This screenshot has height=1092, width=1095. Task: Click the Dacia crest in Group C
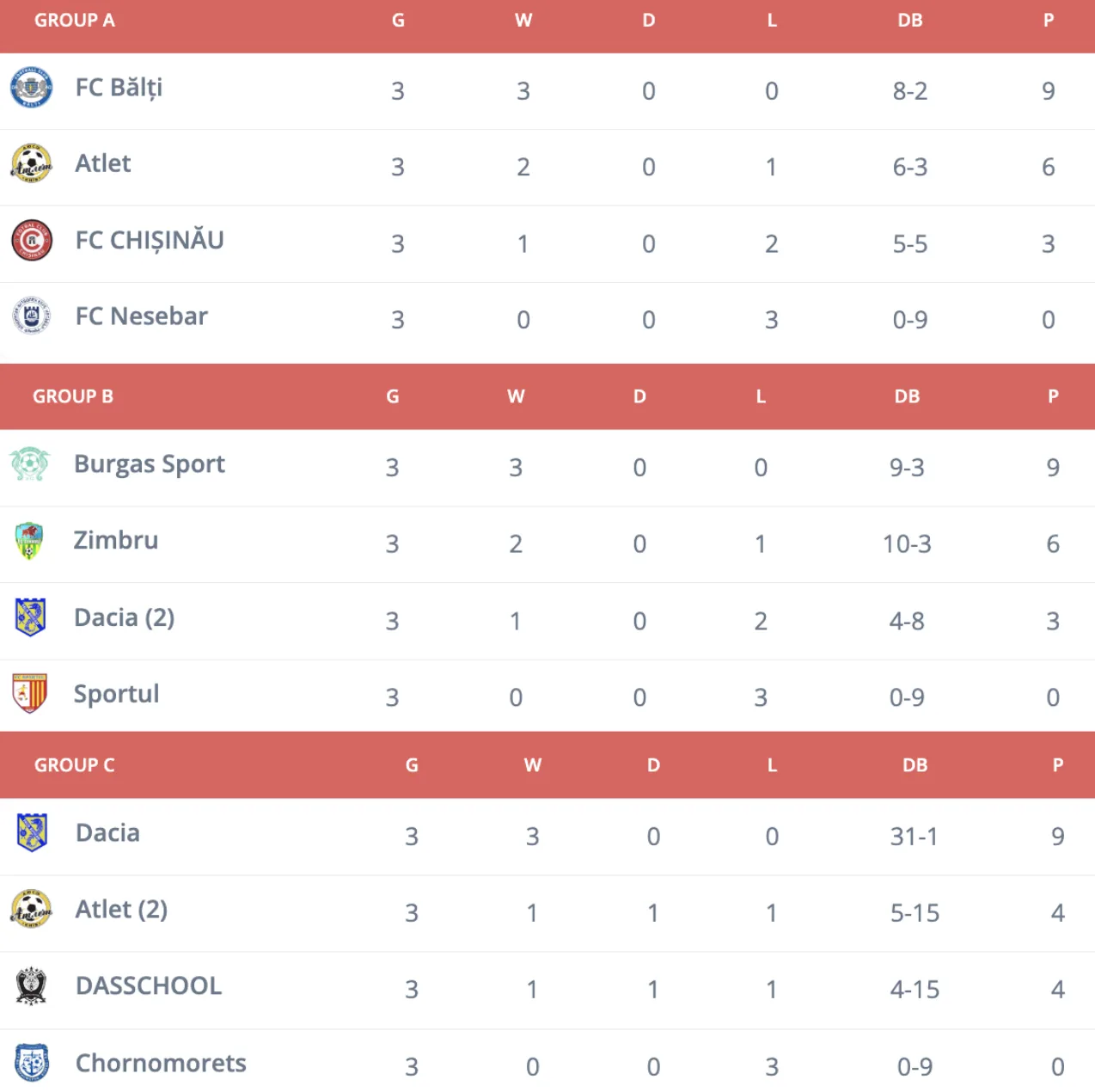pyautogui.click(x=32, y=832)
